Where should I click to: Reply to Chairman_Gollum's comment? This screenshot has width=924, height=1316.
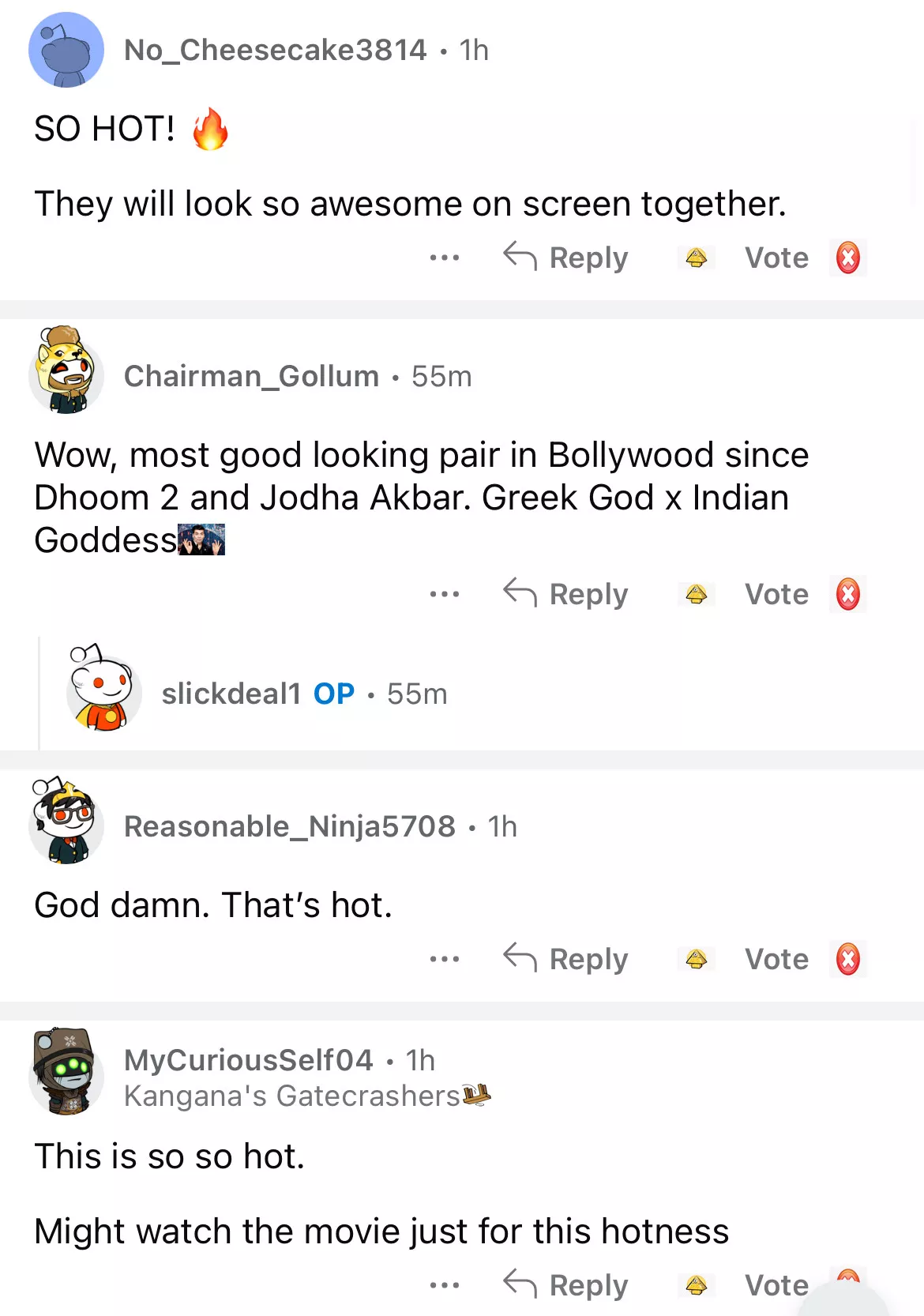(x=565, y=594)
